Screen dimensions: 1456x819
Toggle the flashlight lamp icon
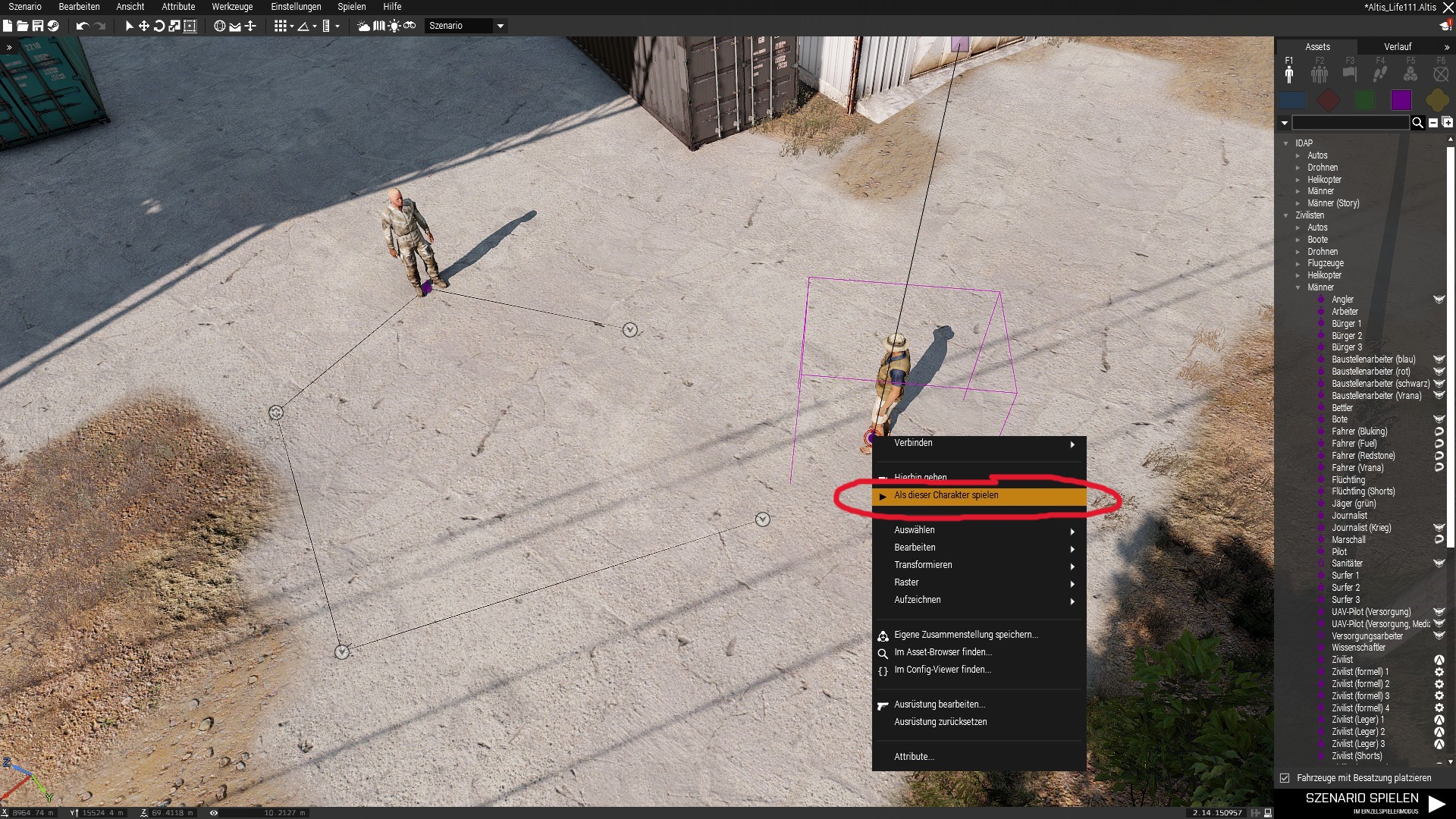pyautogui.click(x=394, y=26)
